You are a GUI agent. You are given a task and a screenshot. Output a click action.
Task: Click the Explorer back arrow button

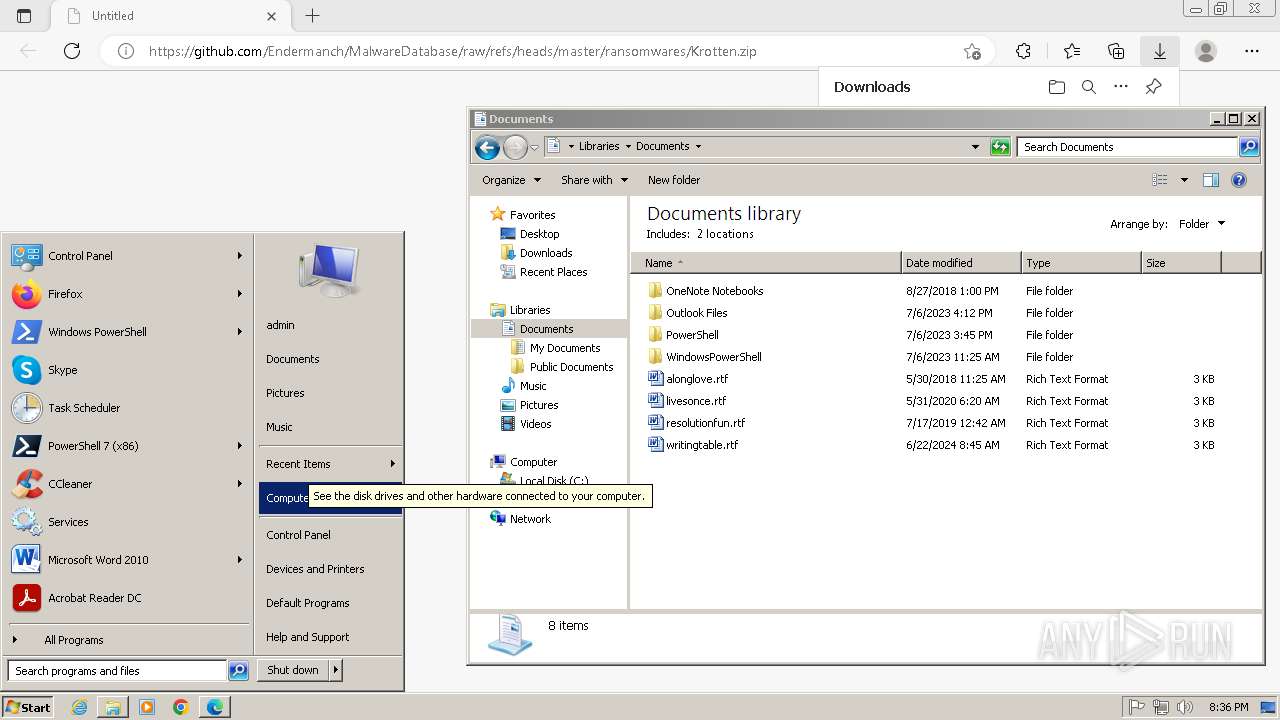487,147
